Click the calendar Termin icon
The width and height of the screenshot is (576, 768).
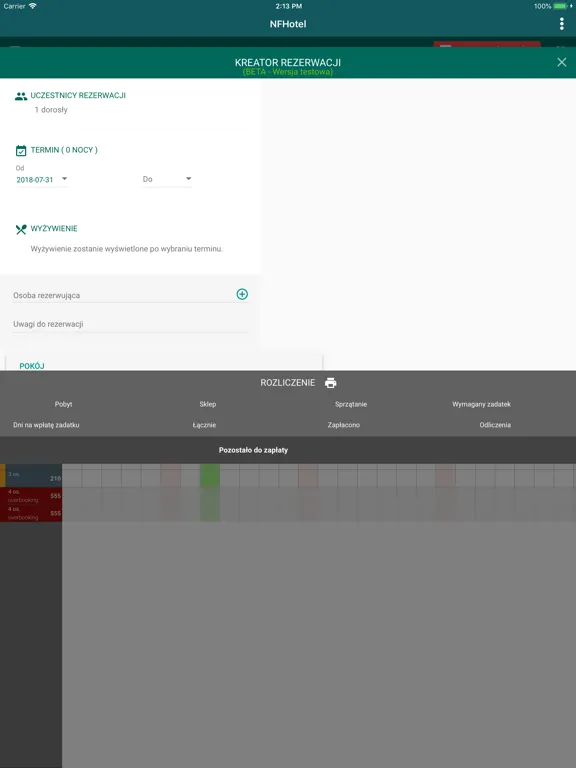coord(21,150)
